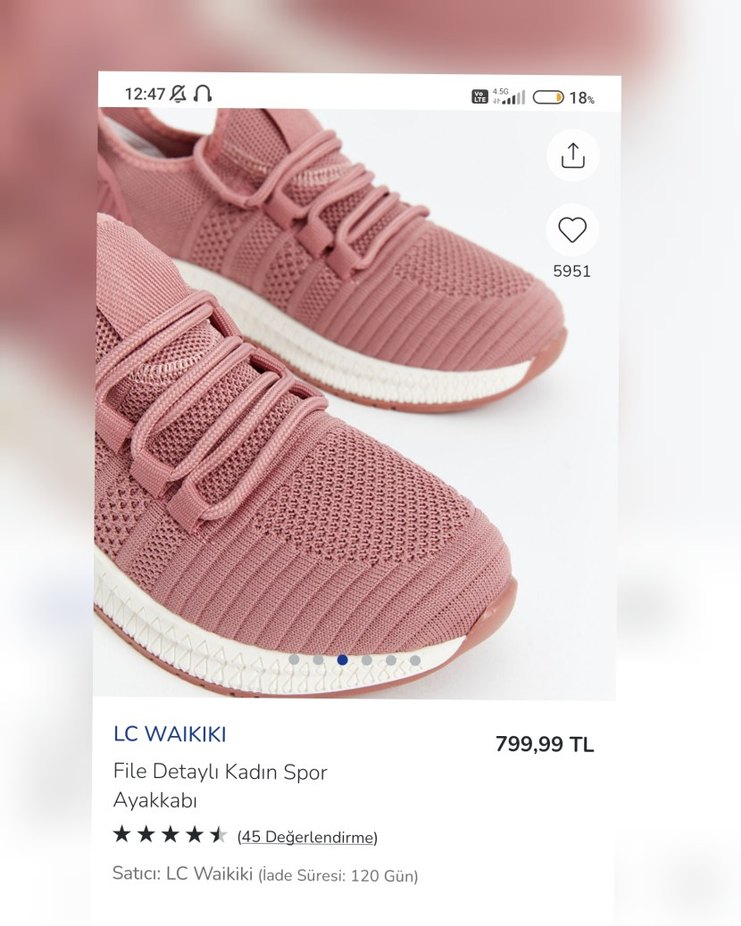Share the product via the share icon
The width and height of the screenshot is (741, 926).
(x=571, y=156)
